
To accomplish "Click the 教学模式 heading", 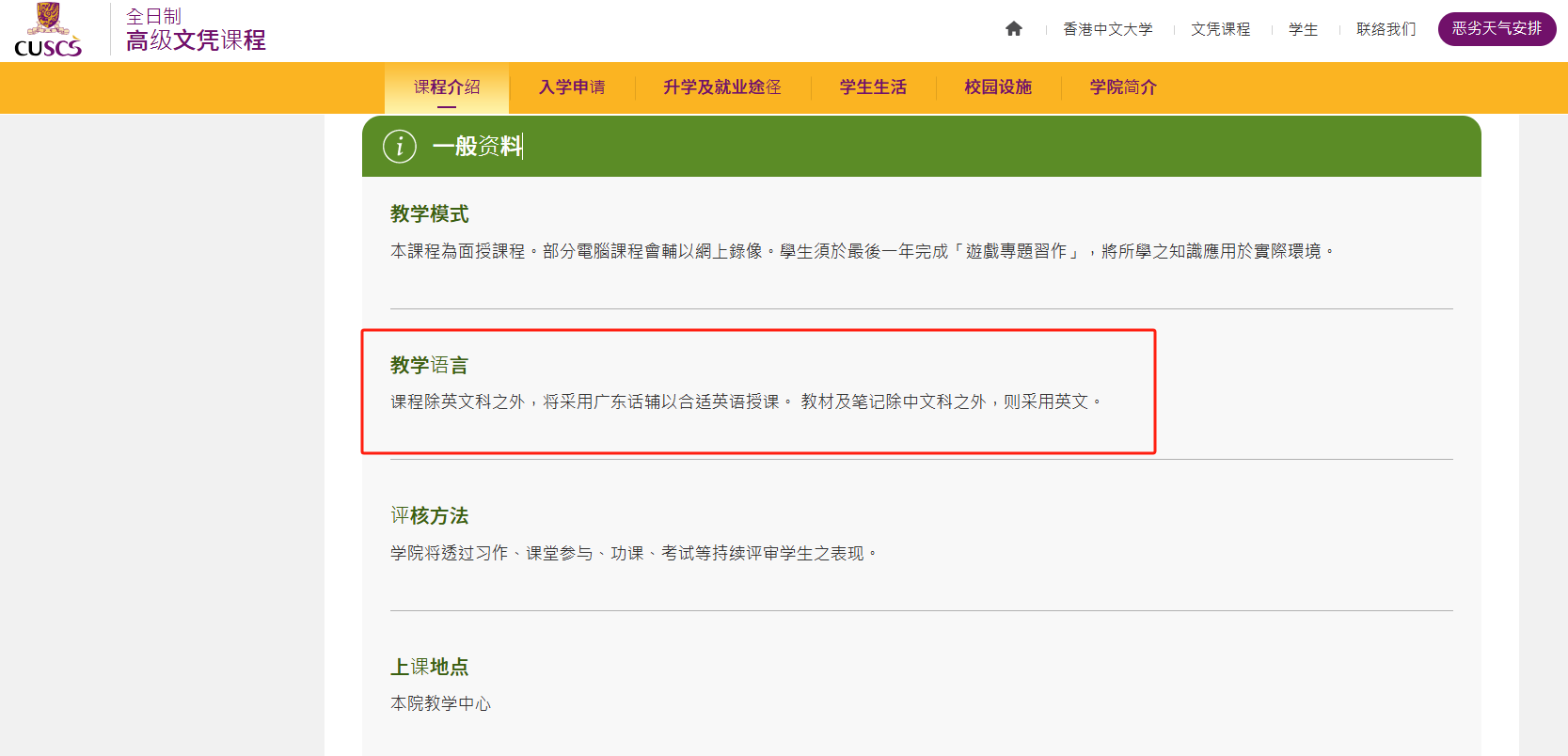I will pyautogui.click(x=430, y=214).
